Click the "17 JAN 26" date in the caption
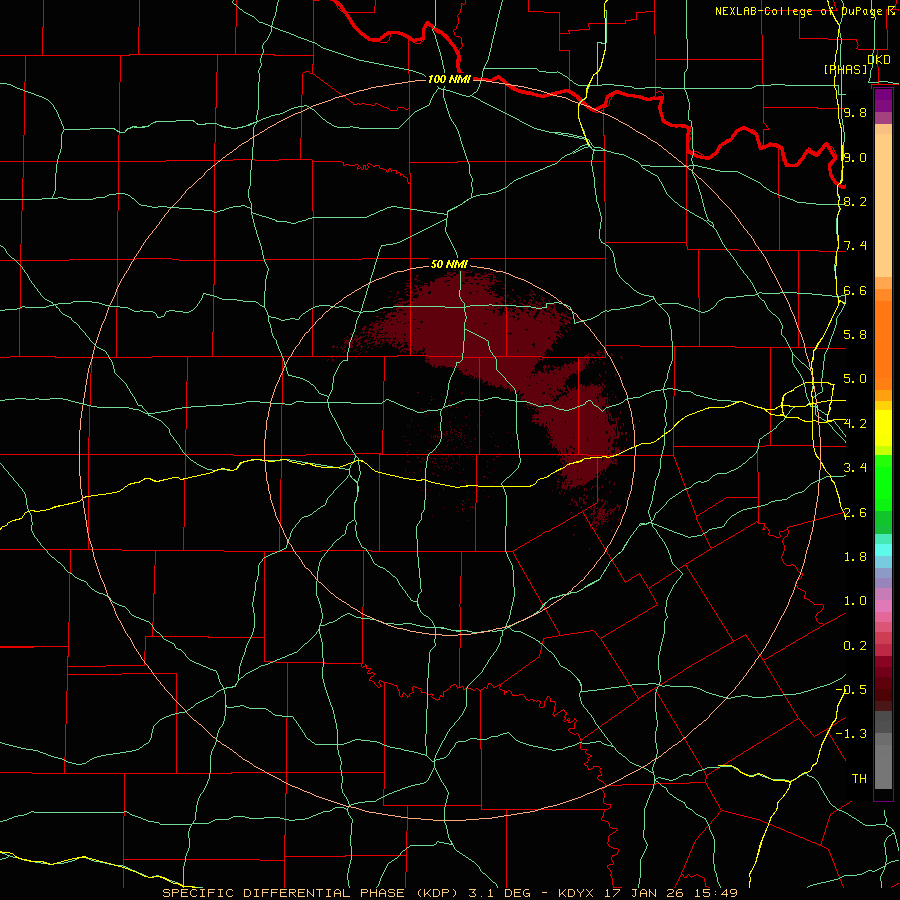Screen dimensions: 900x900 (x=642, y=893)
